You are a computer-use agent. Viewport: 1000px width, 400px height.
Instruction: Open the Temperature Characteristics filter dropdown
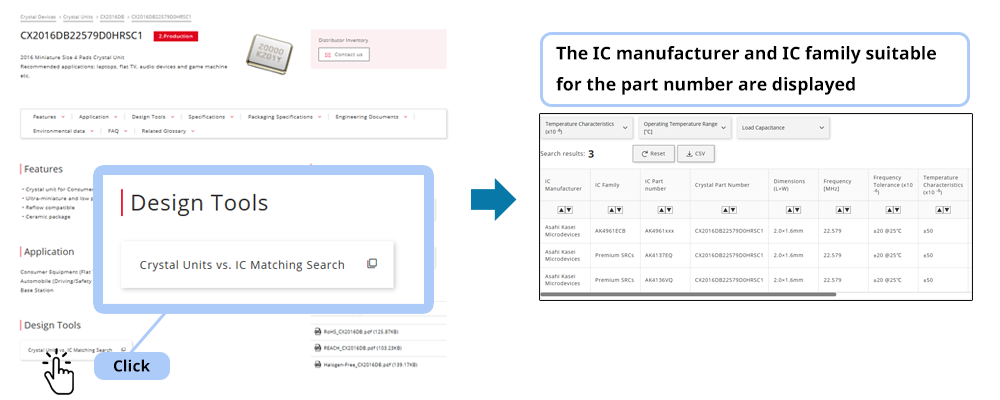tap(587, 128)
